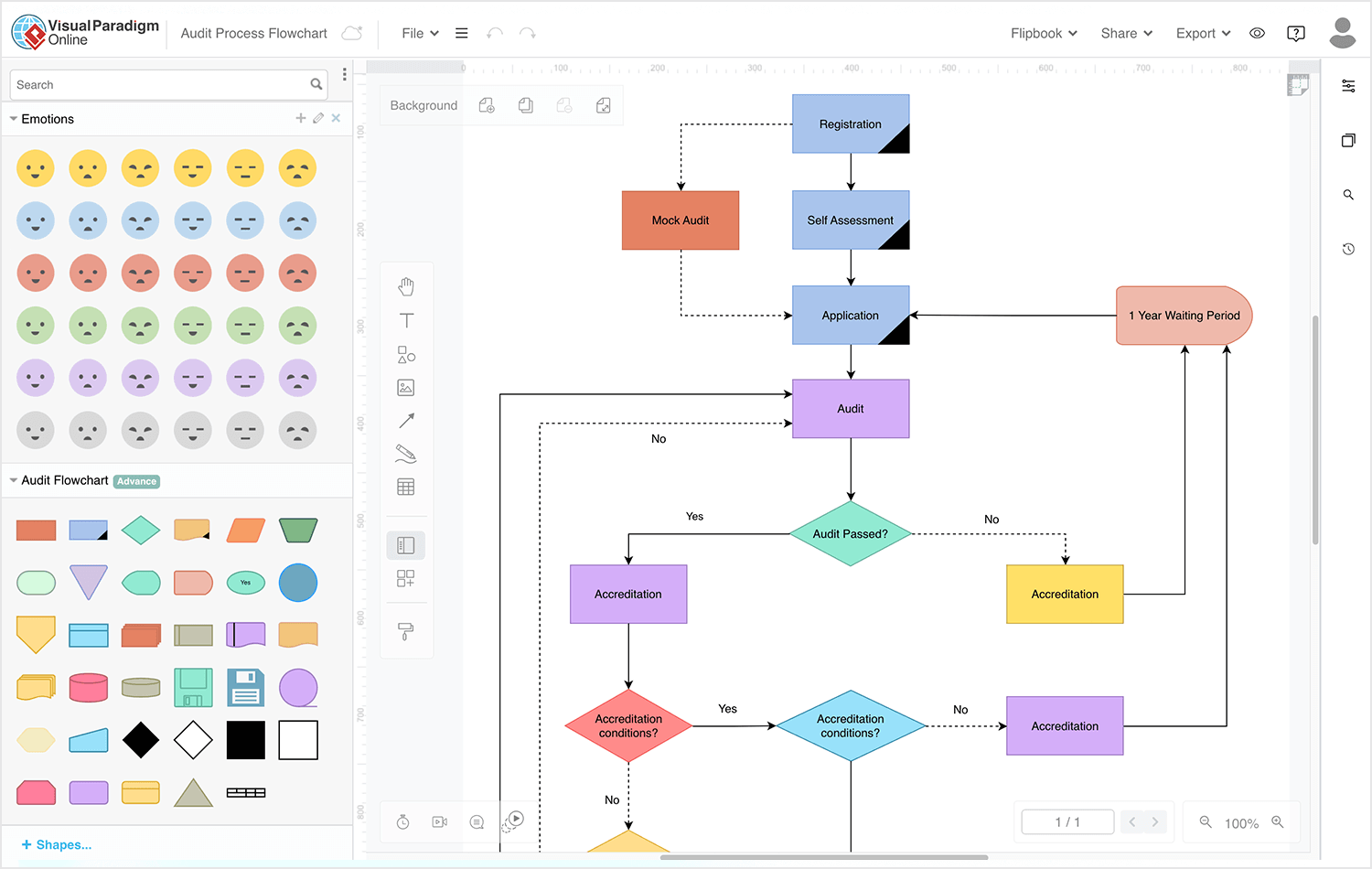
Task: Open the search icon in right sidebar
Action: pos(1348,195)
